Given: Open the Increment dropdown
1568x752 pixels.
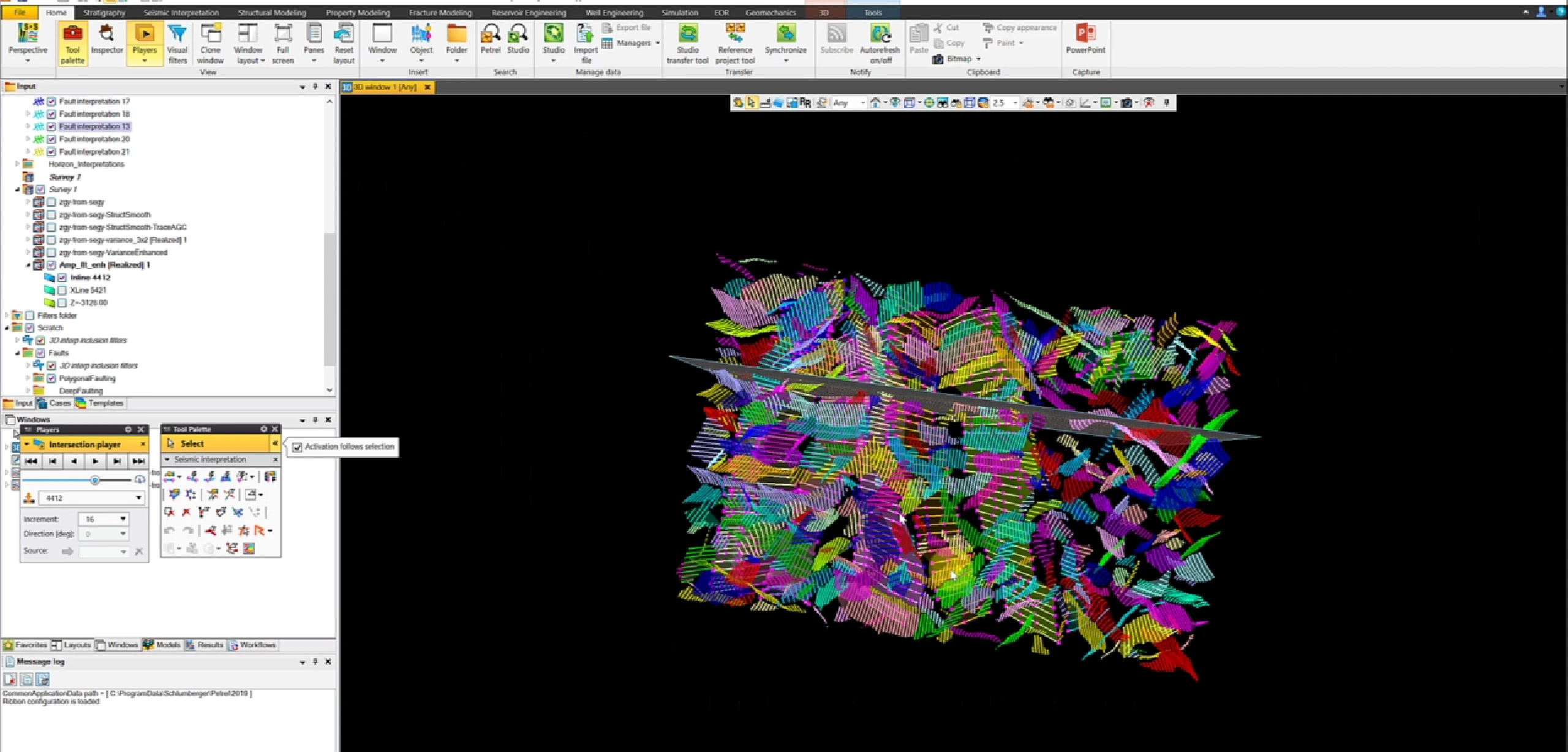Looking at the screenshot, I should tap(123, 519).
